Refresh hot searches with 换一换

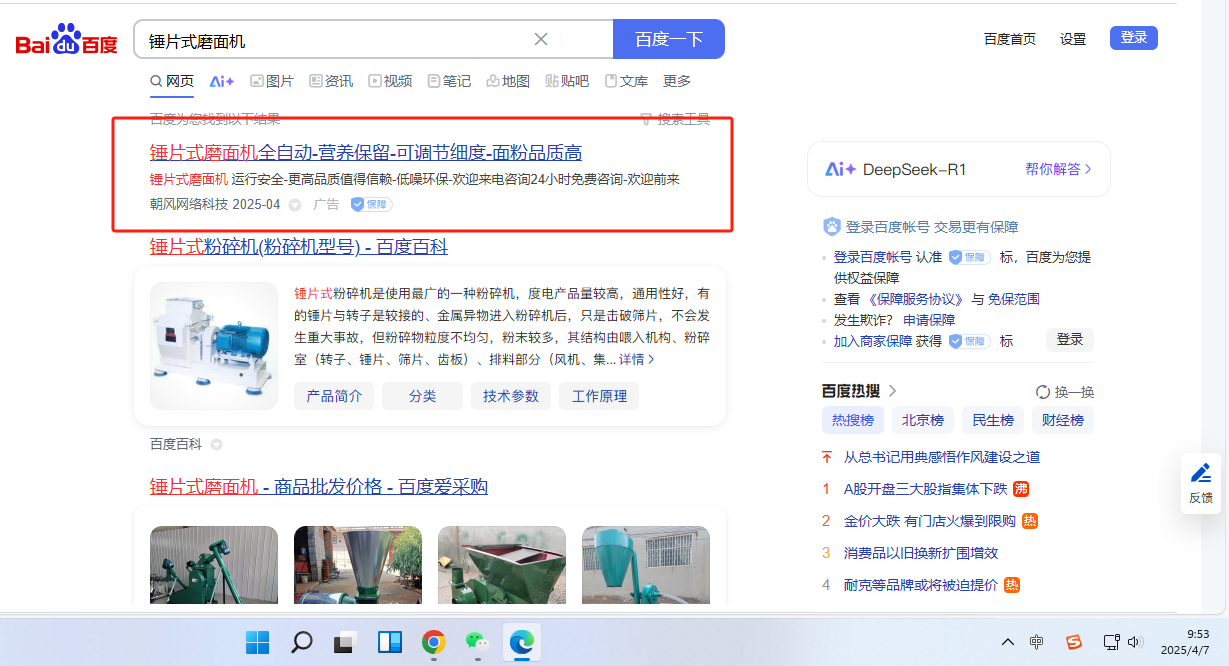coord(1065,392)
